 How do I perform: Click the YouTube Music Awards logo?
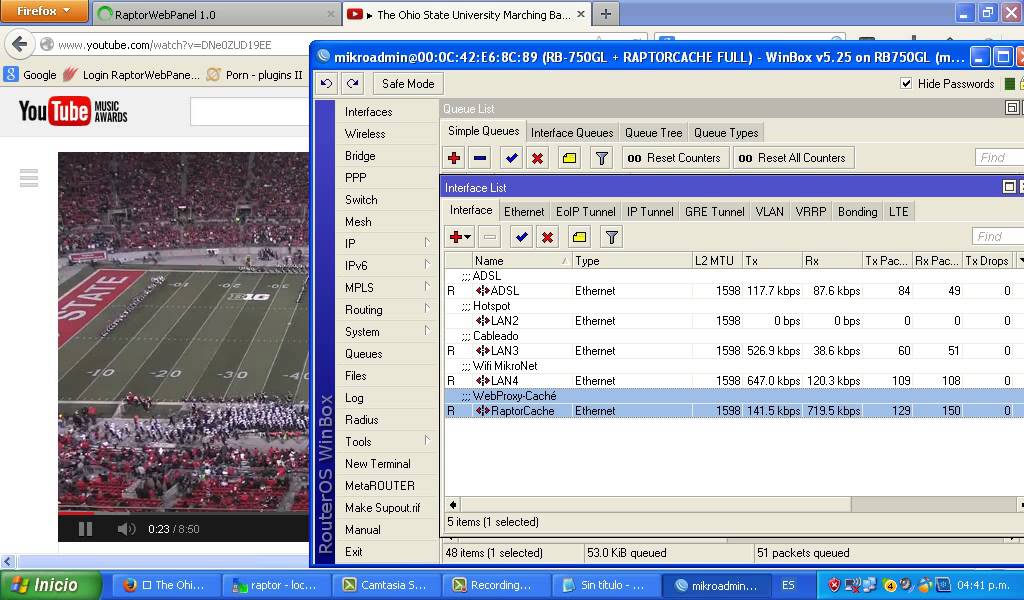[73, 111]
